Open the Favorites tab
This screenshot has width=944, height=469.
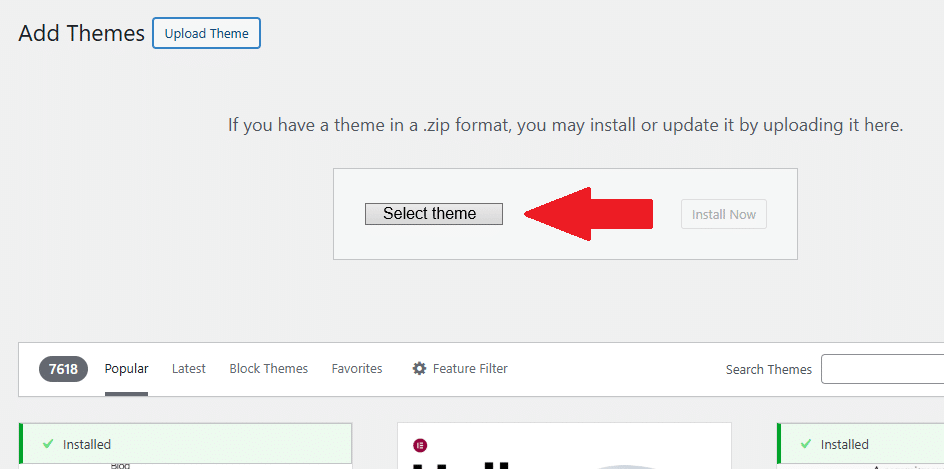pos(357,368)
